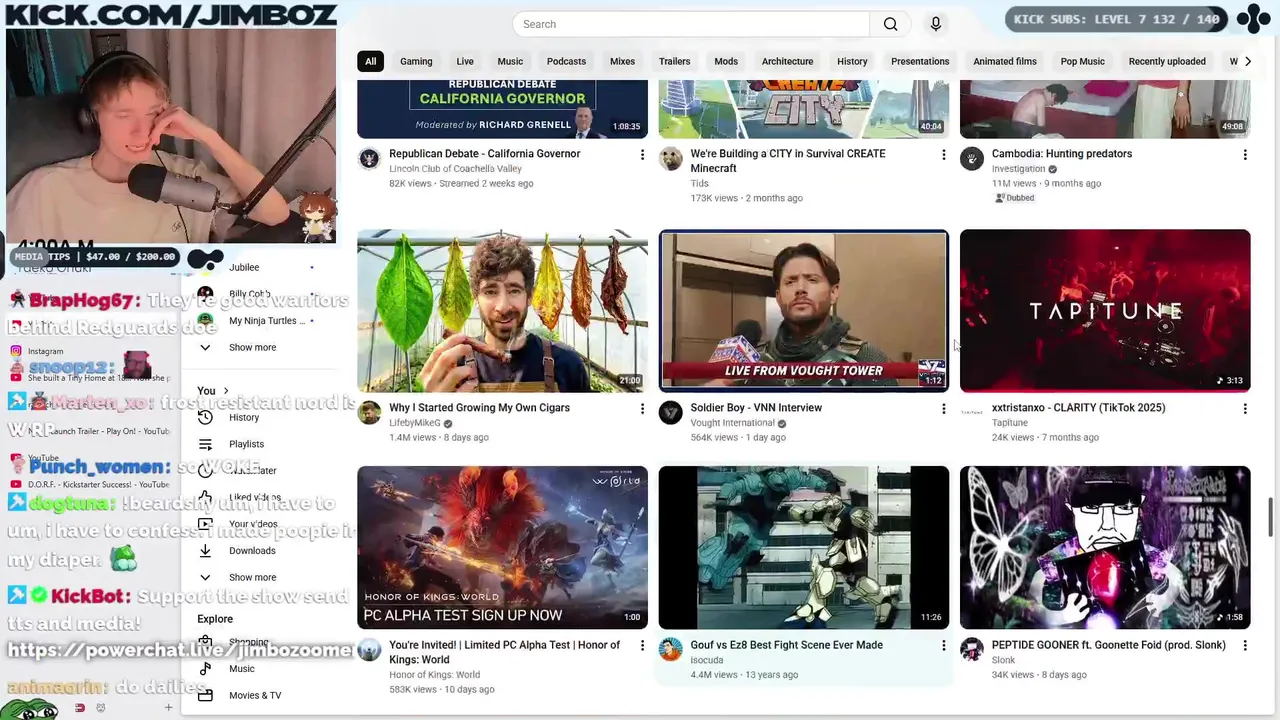The image size is (1280, 720).
Task: Open My Ninja Turtles subscription in sidebar
Action: pyautogui.click(x=266, y=321)
